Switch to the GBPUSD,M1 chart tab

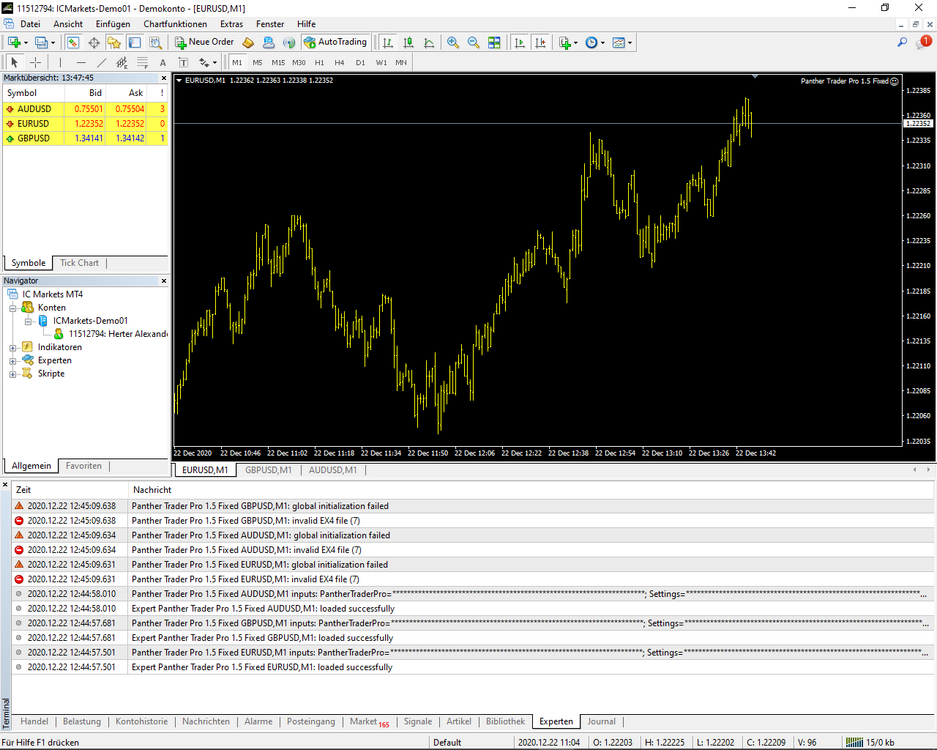coord(268,470)
